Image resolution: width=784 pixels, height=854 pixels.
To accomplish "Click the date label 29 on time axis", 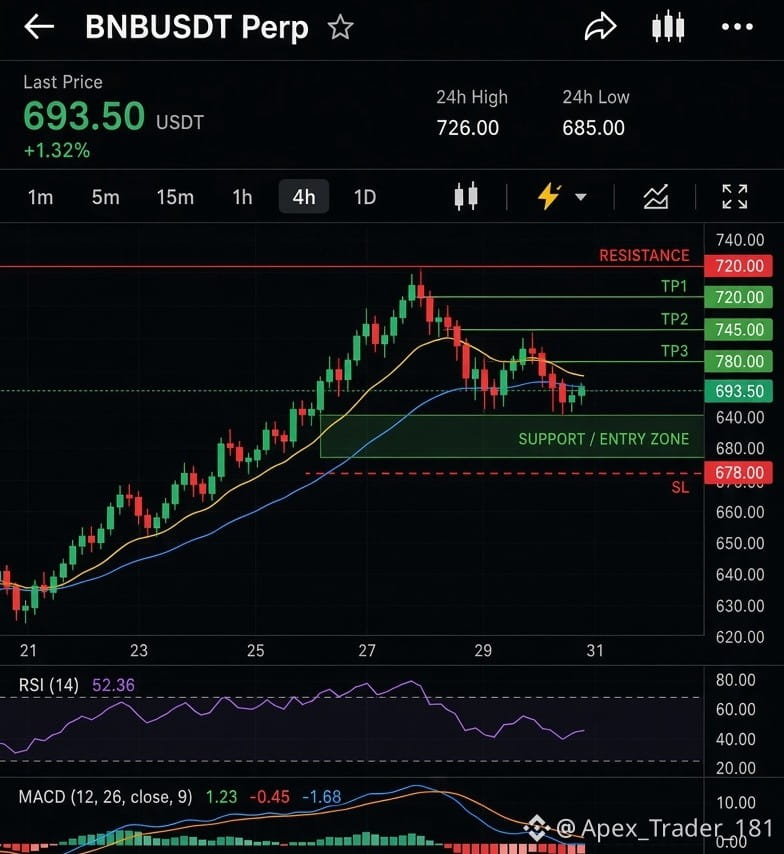I will 483,650.
